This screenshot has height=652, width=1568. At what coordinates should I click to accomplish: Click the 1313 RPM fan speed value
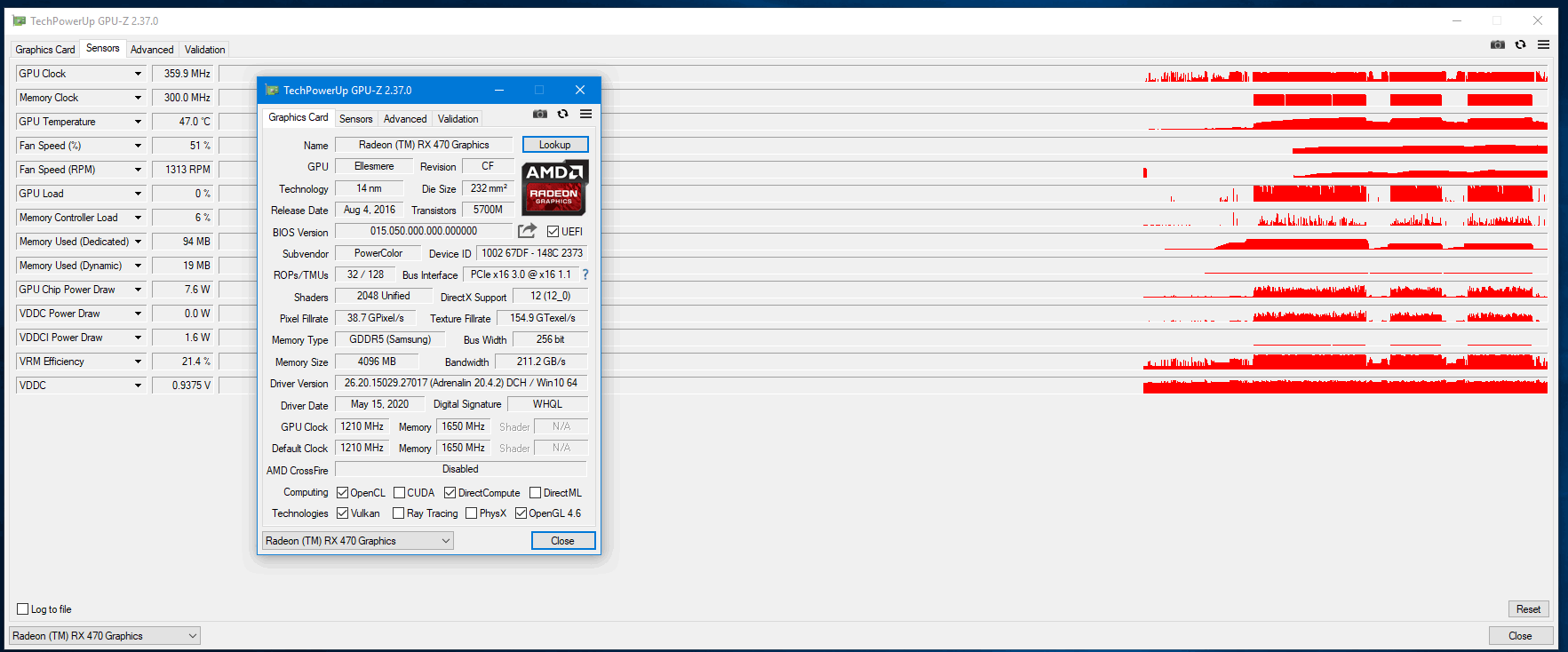182,170
